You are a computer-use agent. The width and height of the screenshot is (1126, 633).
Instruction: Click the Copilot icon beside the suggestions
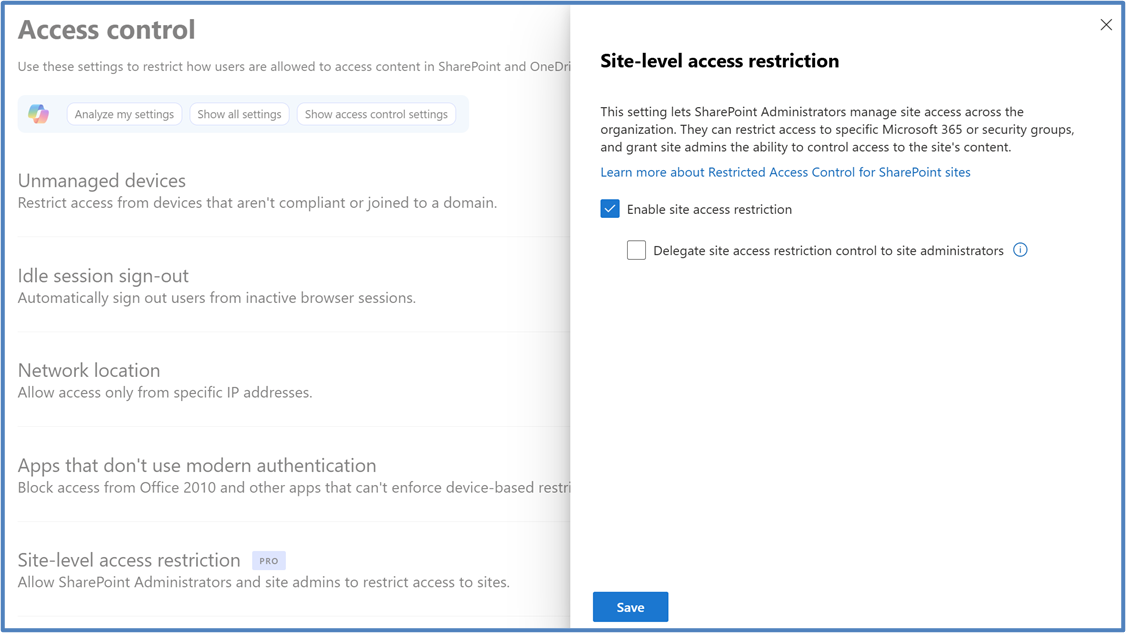pos(39,114)
